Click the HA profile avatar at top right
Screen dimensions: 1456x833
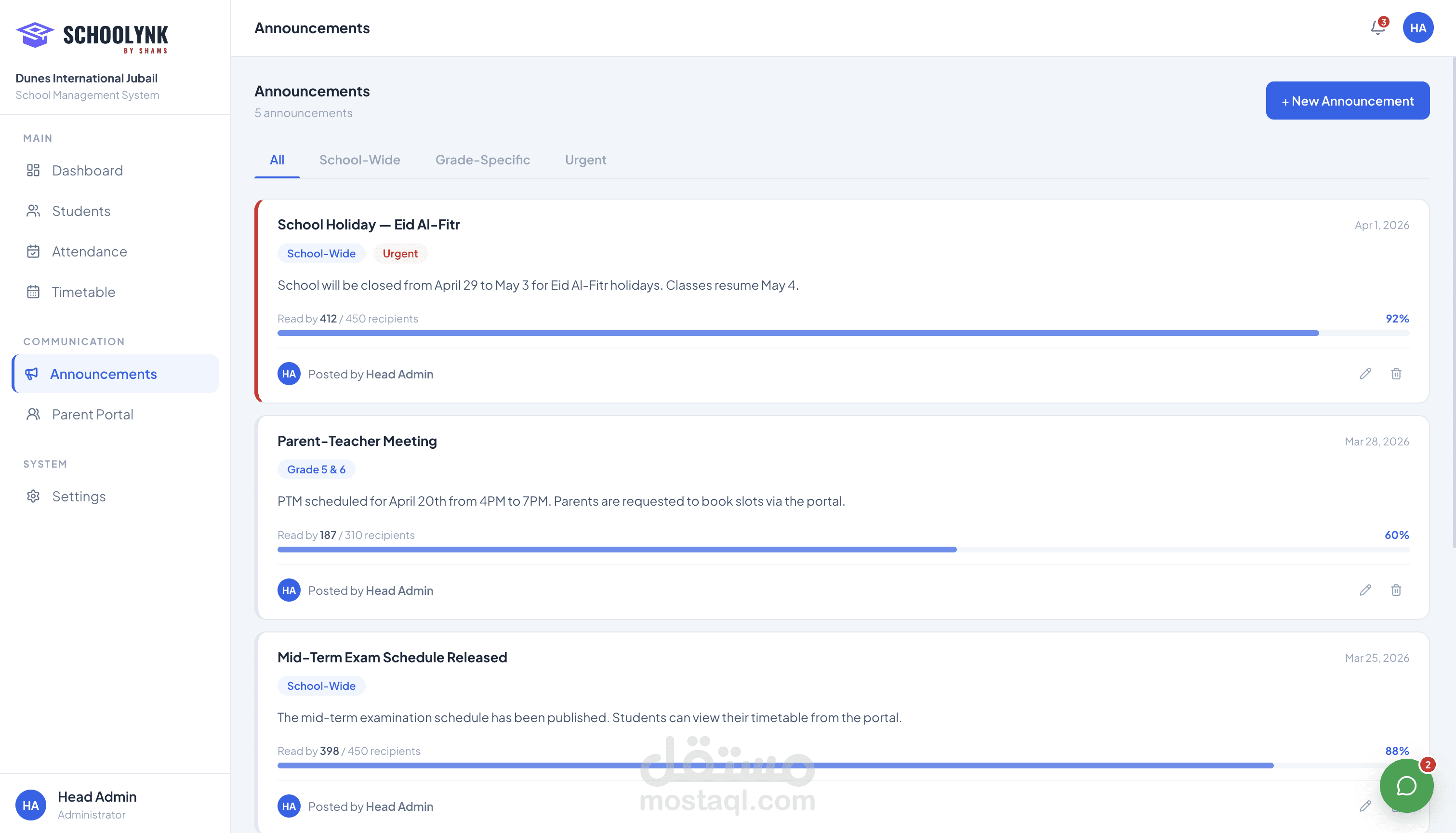coord(1418,28)
